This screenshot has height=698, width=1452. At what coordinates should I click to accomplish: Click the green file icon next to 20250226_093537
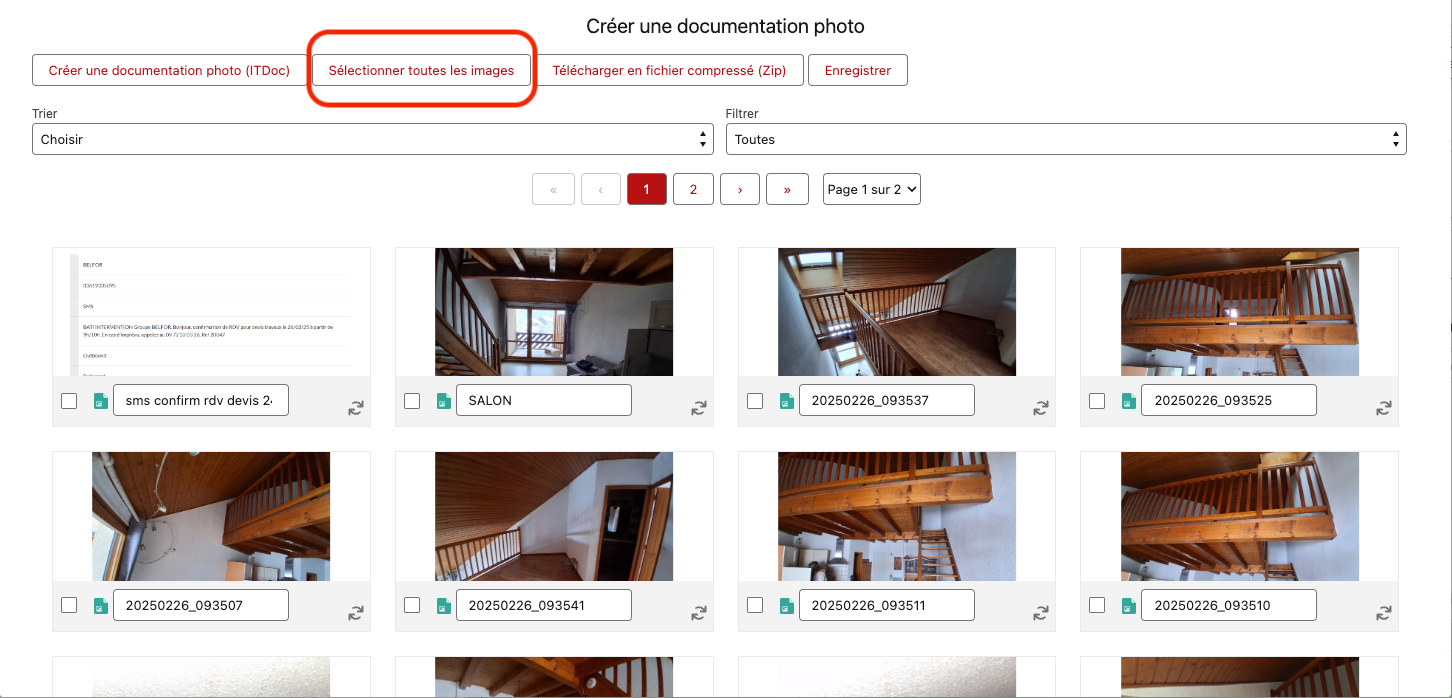pos(786,401)
